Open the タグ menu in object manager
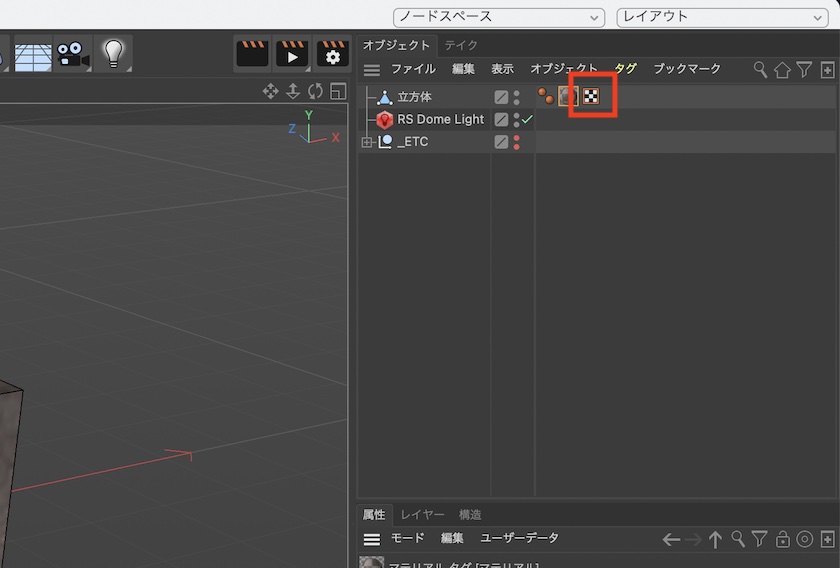 pos(625,69)
